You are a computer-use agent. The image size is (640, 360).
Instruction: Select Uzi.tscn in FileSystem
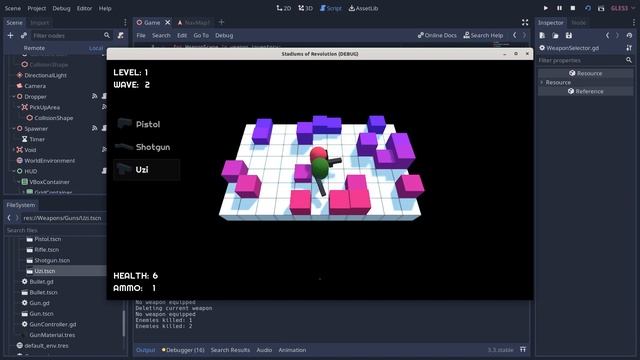click(44, 271)
